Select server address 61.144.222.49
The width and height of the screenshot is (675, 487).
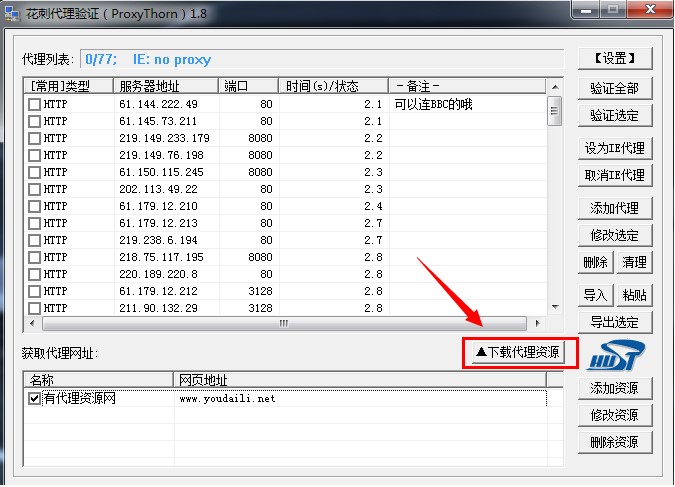[158, 105]
